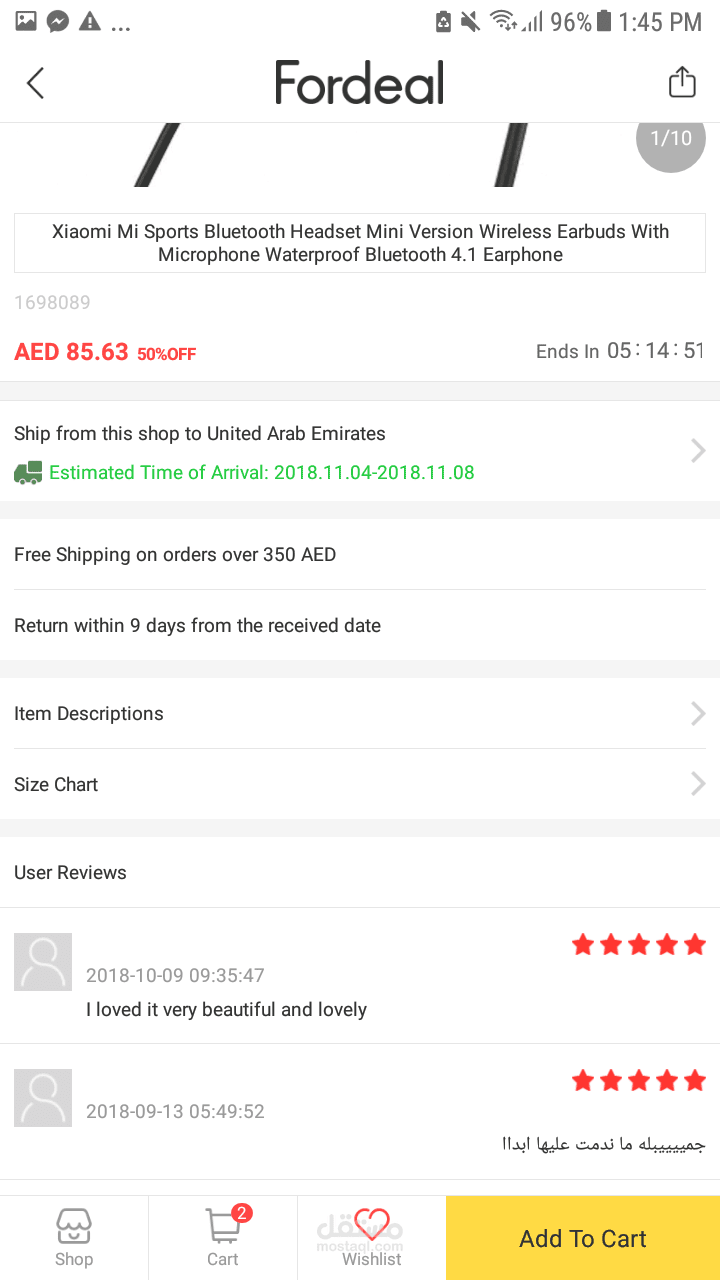Tap the green delivery truck icon
Viewport: 720px width, 1280px height.
pos(28,472)
